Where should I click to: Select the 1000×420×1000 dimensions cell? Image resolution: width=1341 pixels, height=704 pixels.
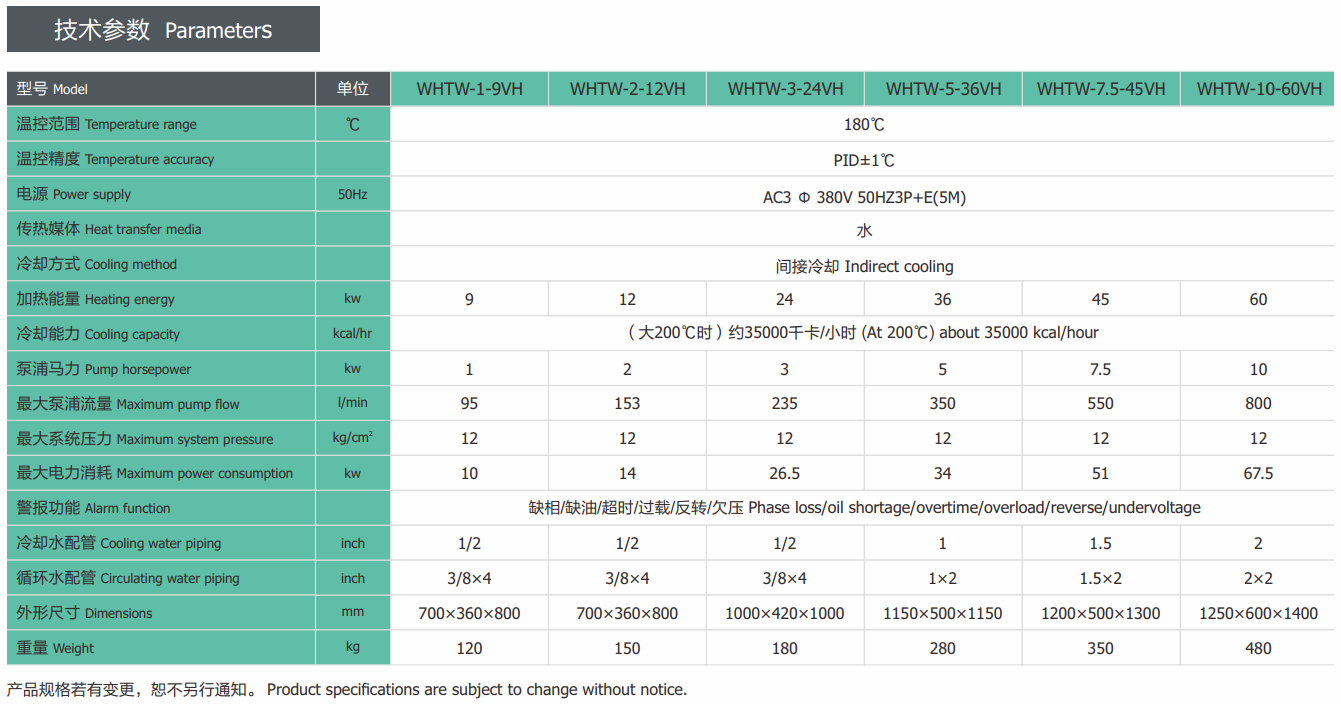click(x=785, y=613)
